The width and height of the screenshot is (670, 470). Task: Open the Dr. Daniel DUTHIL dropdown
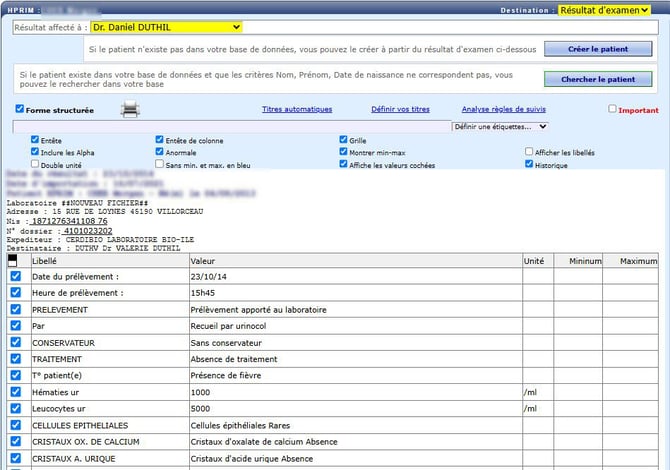tap(167, 27)
